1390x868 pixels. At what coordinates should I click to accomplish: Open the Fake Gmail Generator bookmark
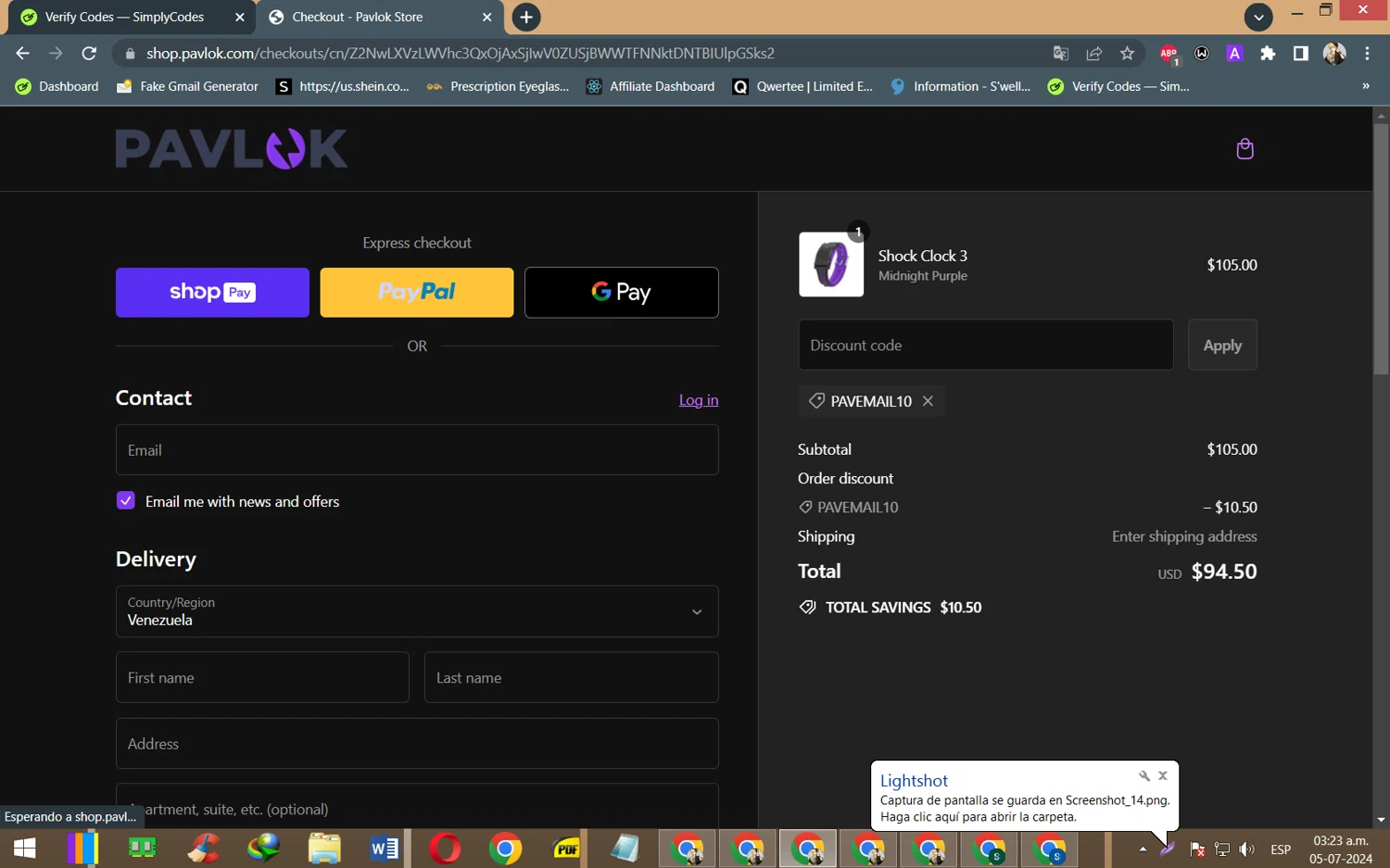tap(188, 86)
